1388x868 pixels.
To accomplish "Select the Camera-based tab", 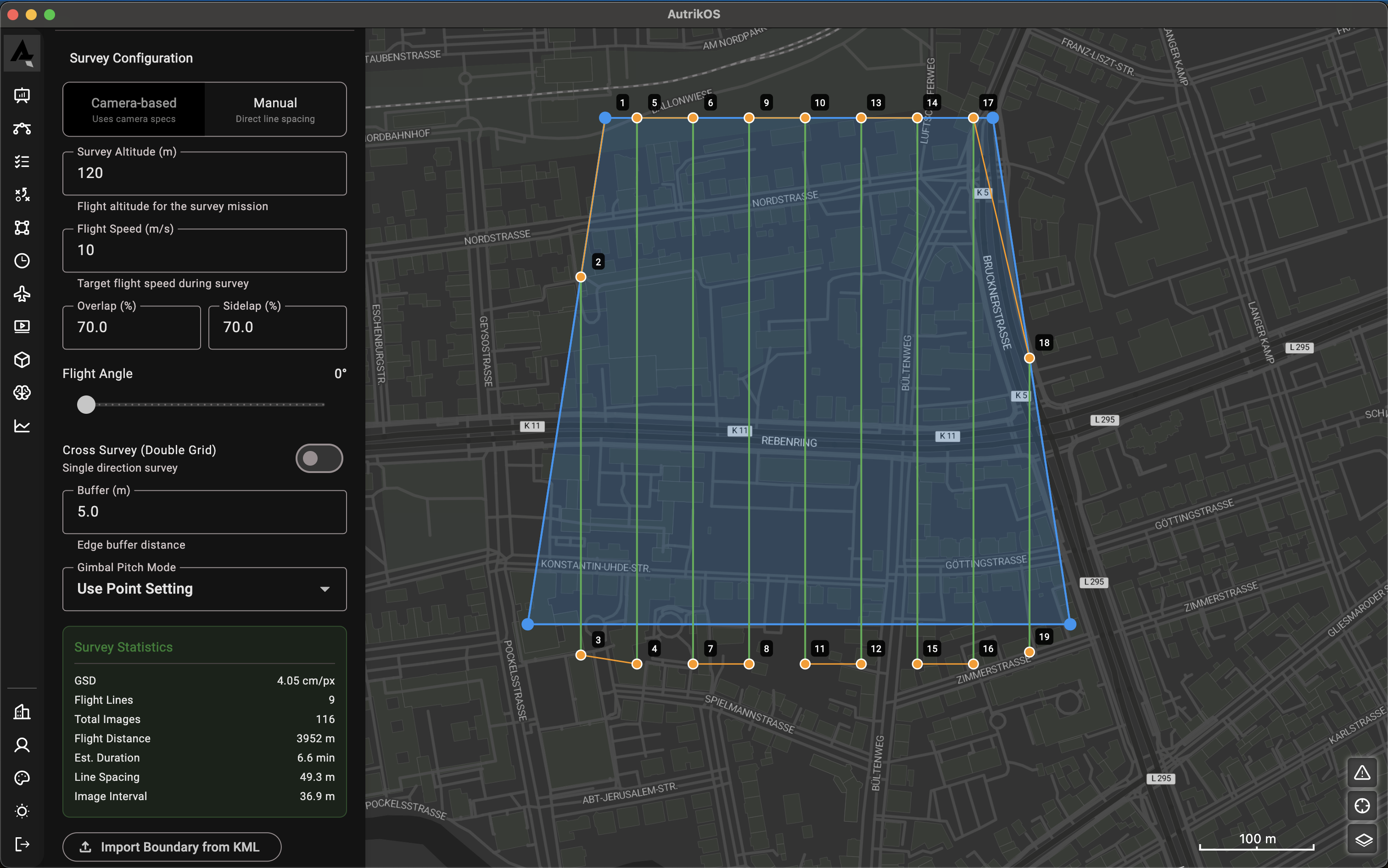I will click(134, 109).
